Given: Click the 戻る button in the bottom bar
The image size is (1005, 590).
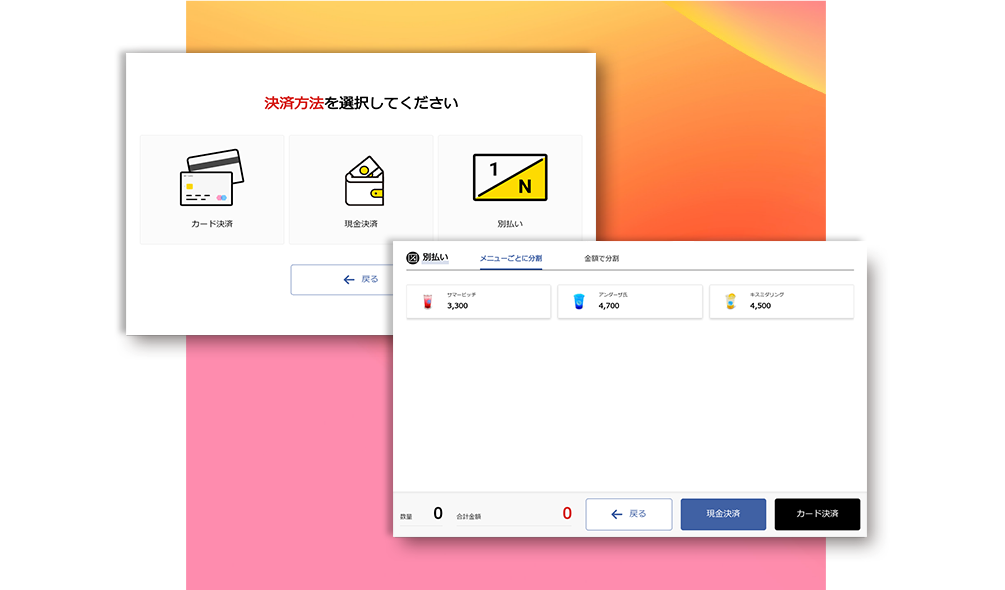Looking at the screenshot, I should (x=628, y=514).
